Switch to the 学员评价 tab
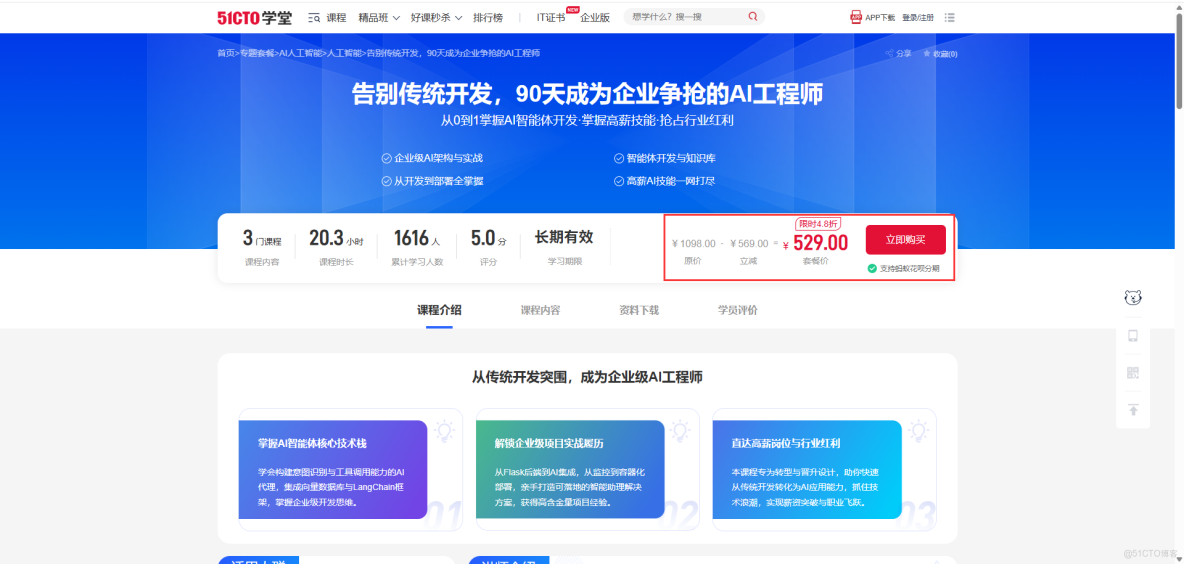 point(738,310)
